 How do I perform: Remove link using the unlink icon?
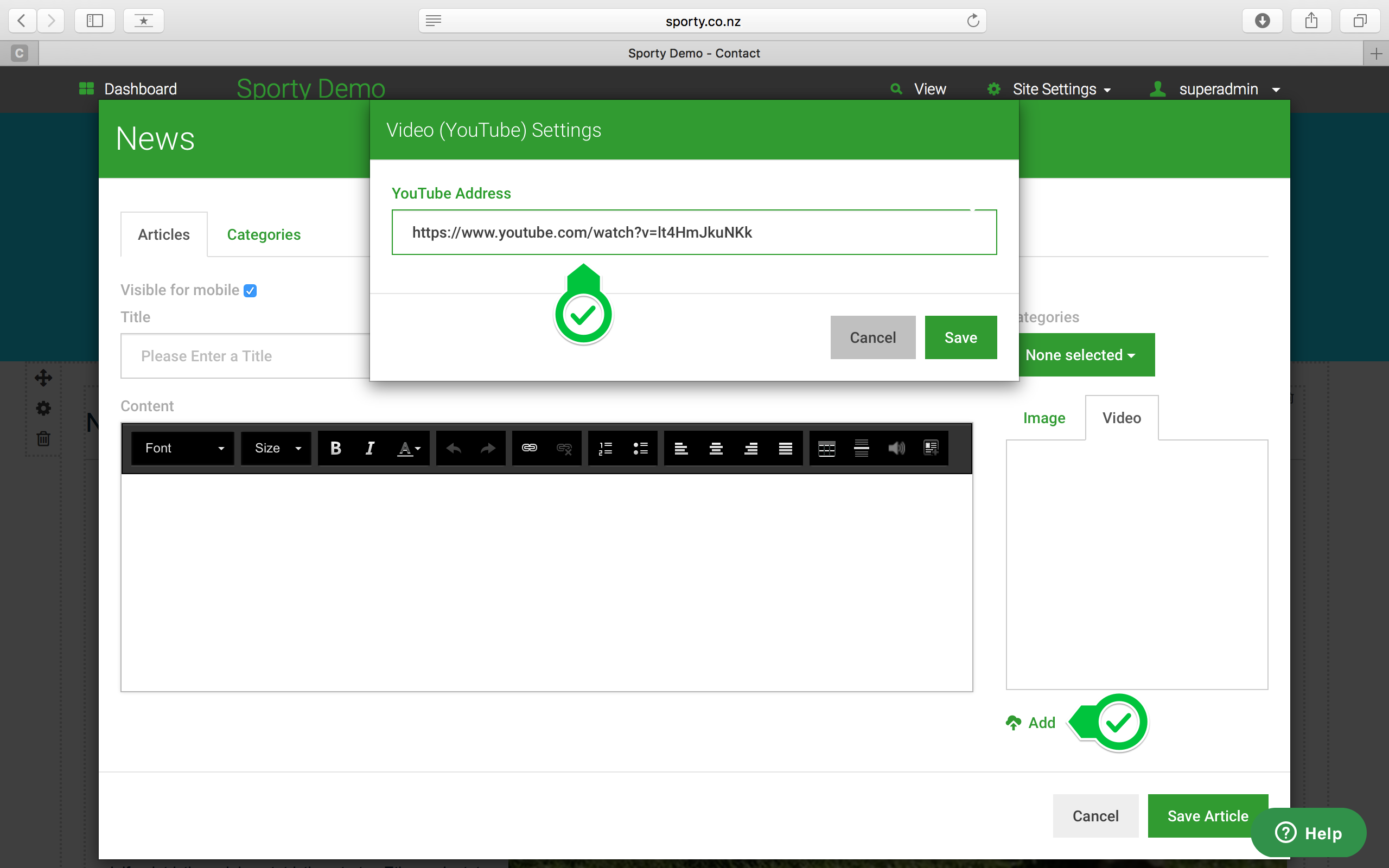[x=564, y=448]
